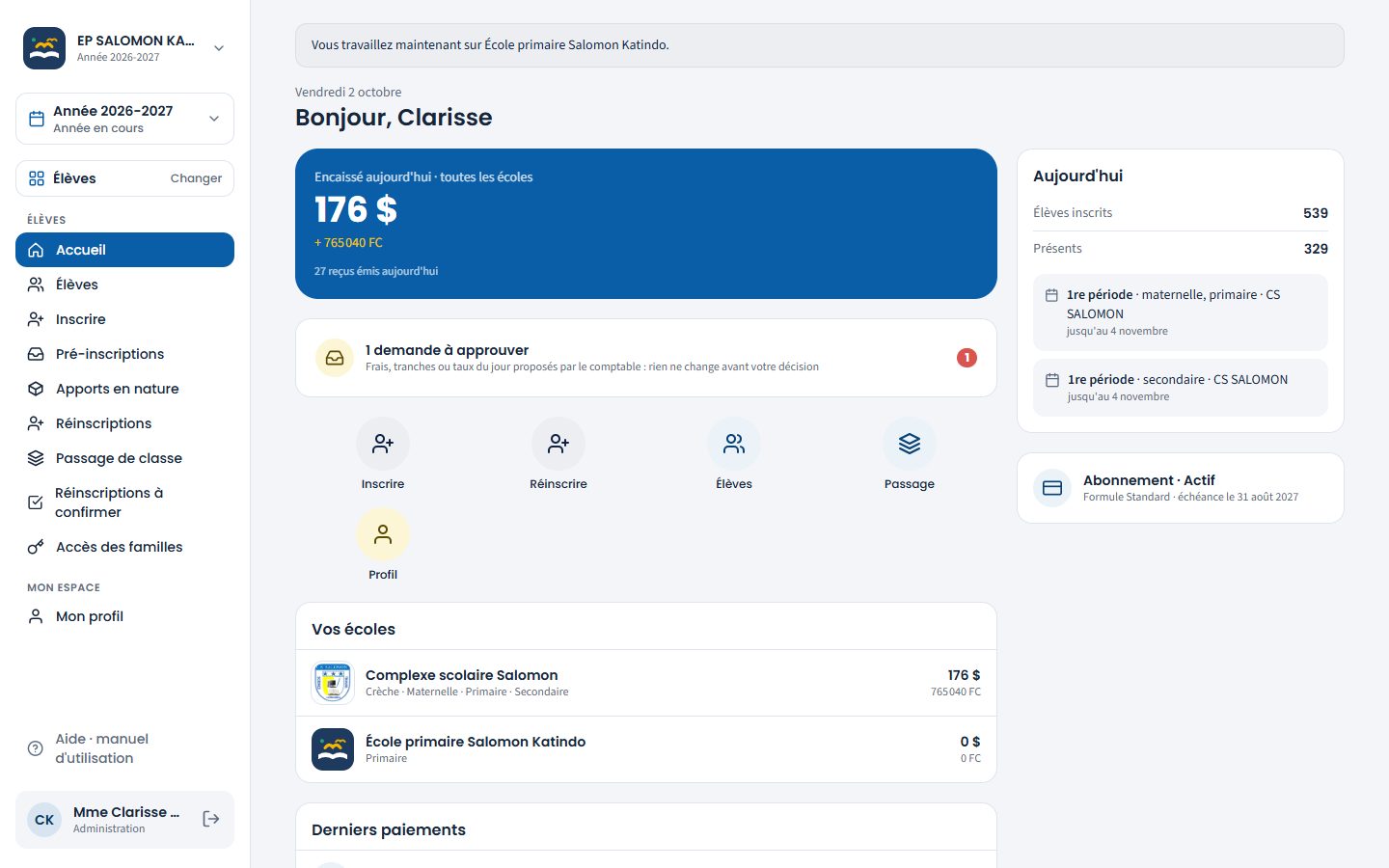Click the Changer module switch button
The width and height of the screenshot is (1389, 868).
(196, 178)
